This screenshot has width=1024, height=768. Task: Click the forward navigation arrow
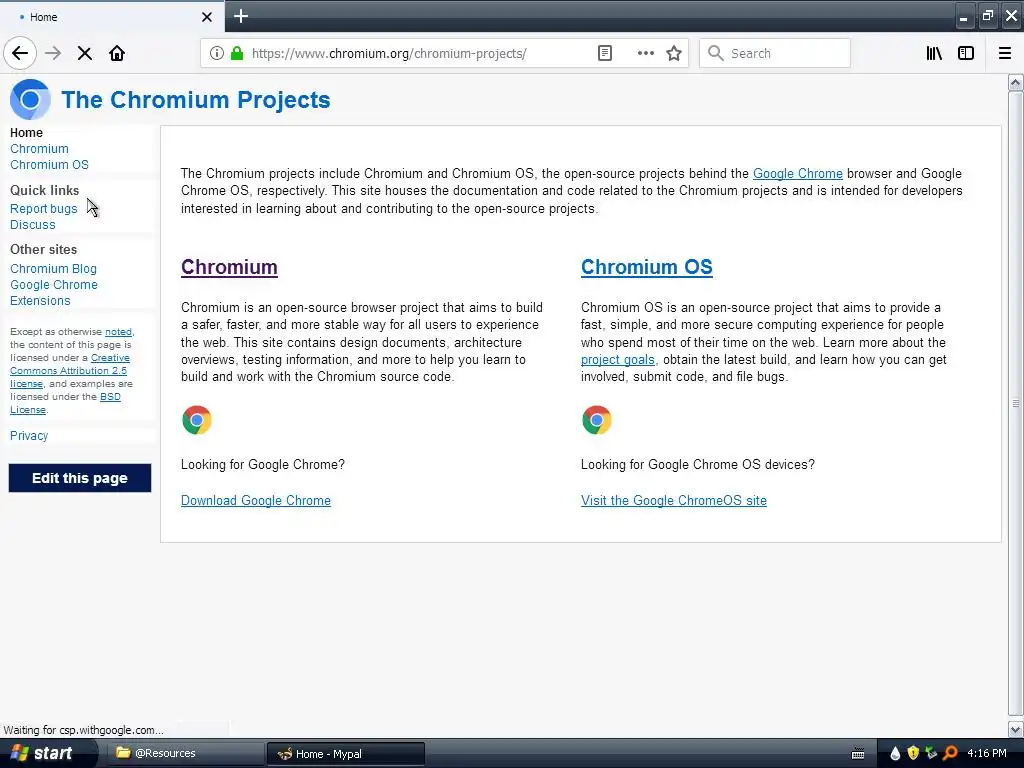pos(53,53)
